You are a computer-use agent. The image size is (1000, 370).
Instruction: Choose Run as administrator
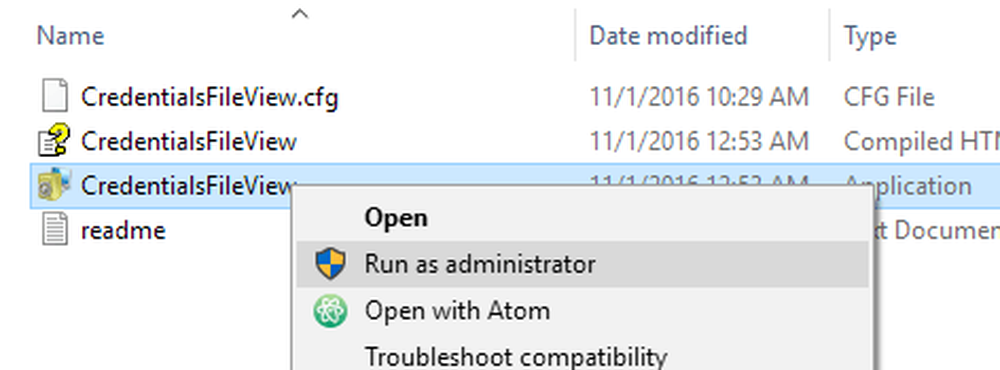click(x=582, y=264)
